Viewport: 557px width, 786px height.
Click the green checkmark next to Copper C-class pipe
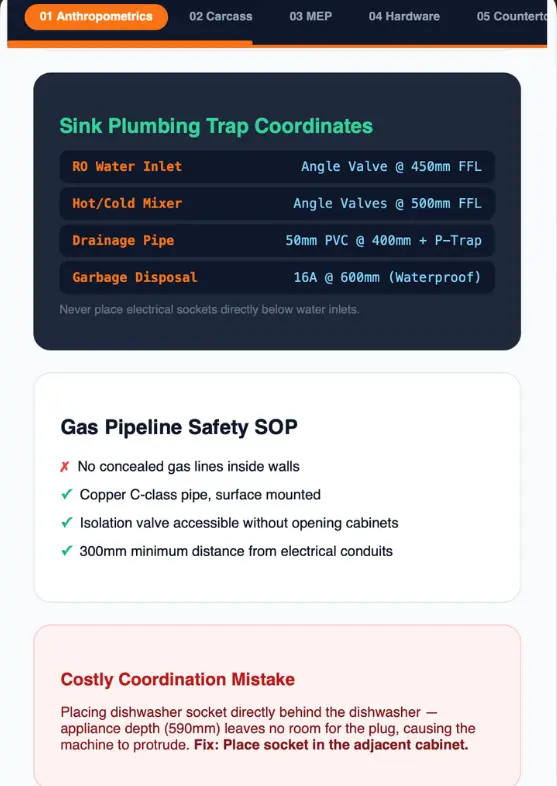tap(67, 495)
